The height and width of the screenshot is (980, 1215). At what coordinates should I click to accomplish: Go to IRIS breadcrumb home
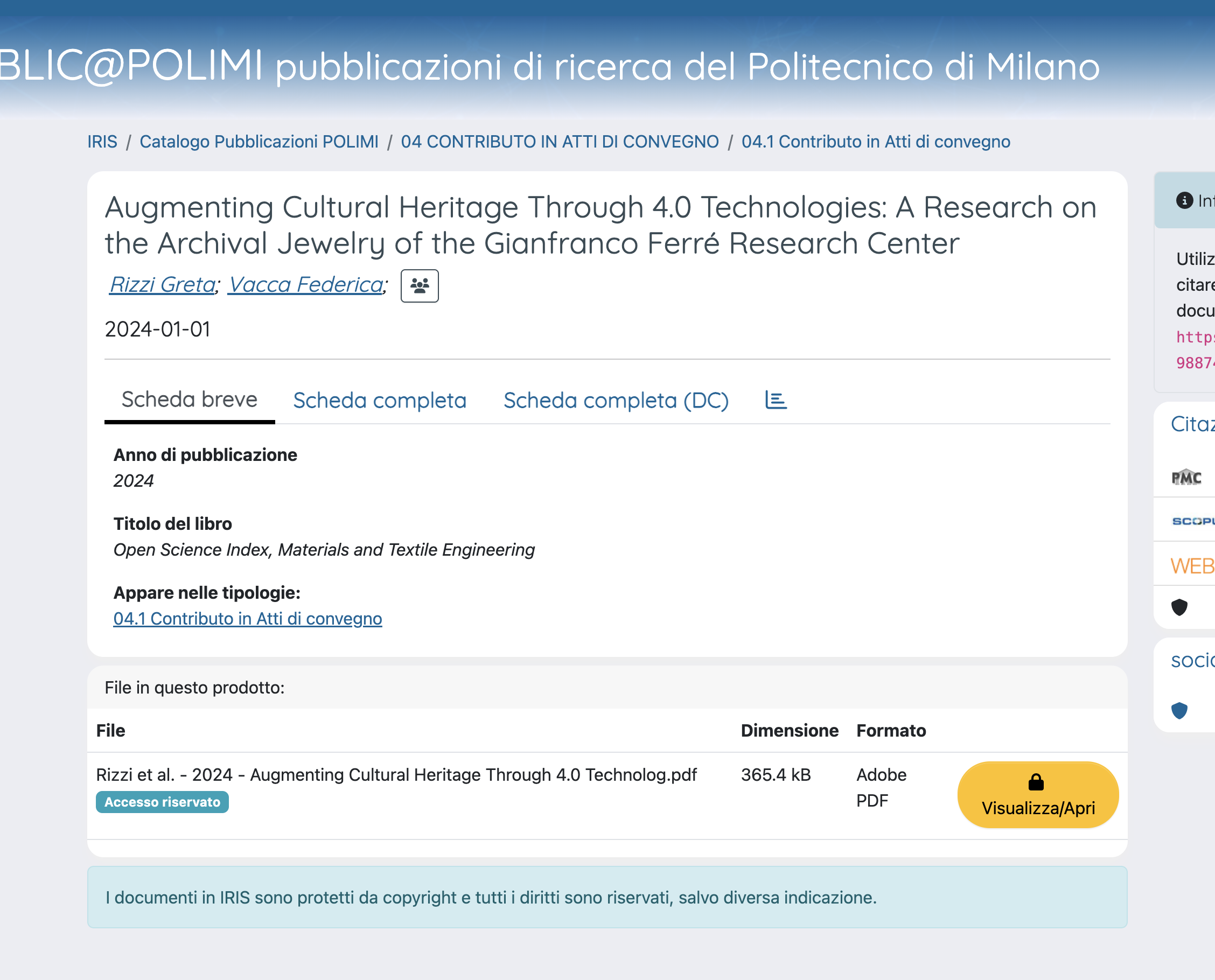tap(102, 141)
